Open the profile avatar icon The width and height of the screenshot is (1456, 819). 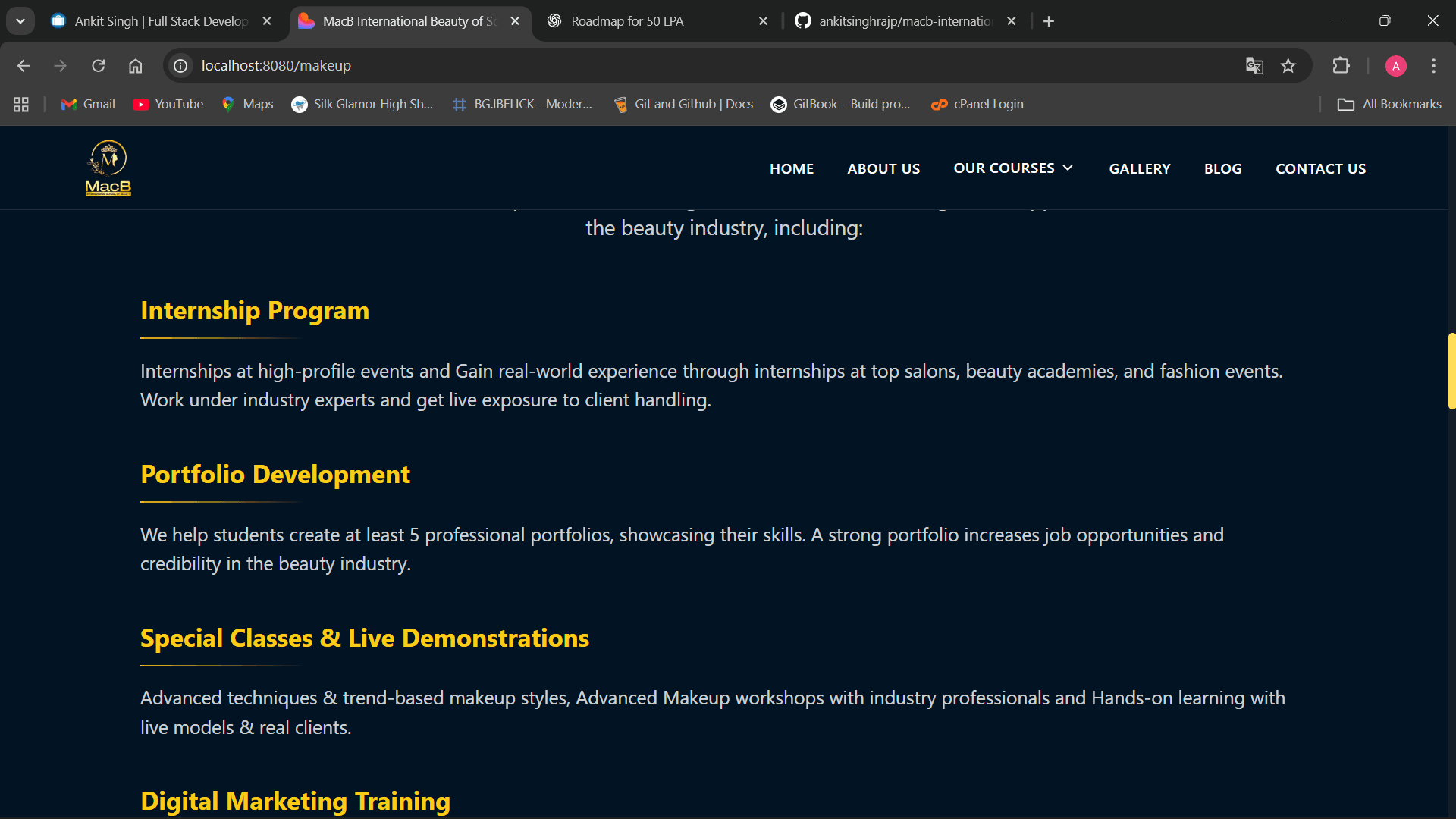[1395, 66]
